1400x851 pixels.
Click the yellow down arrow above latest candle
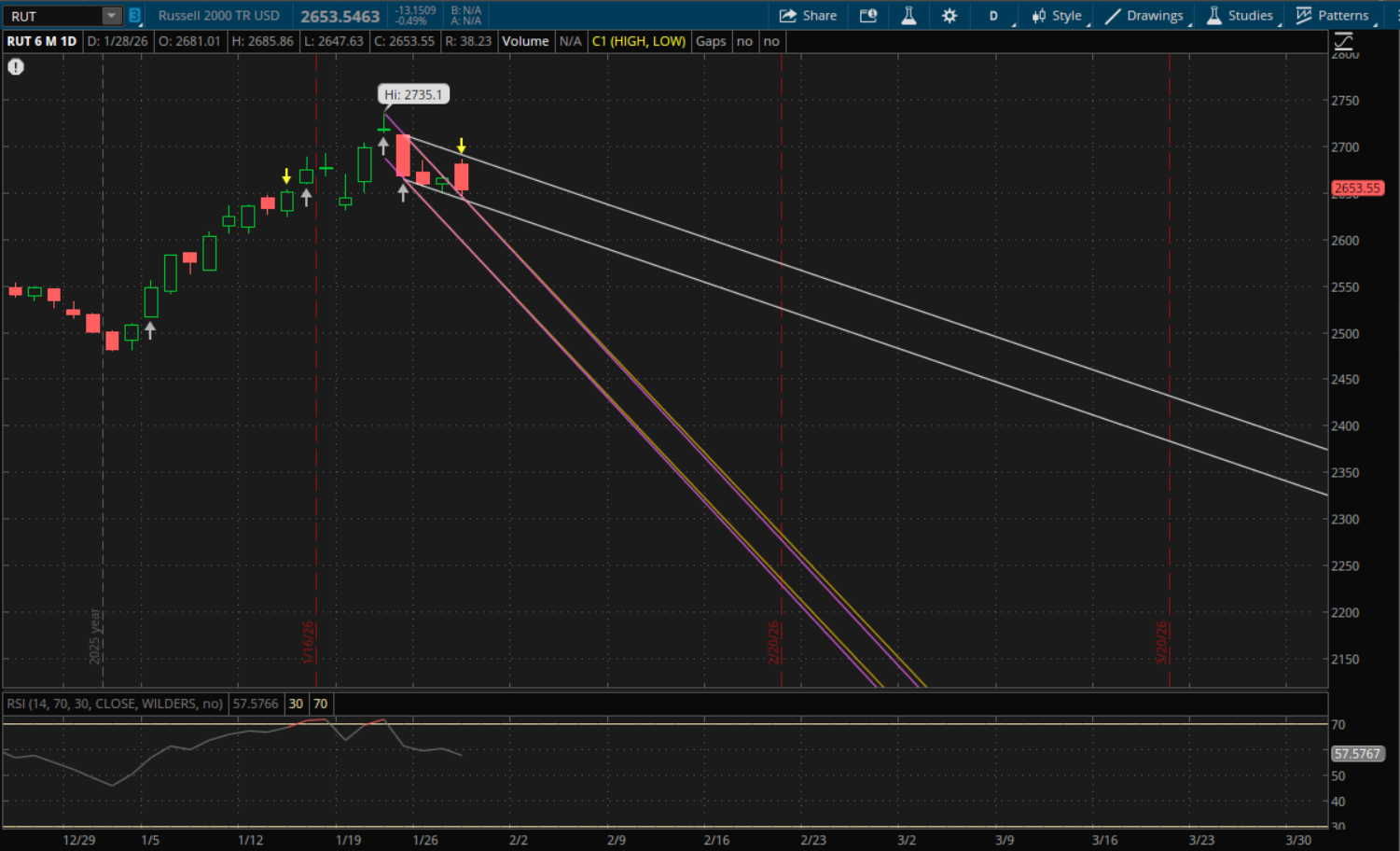462,146
